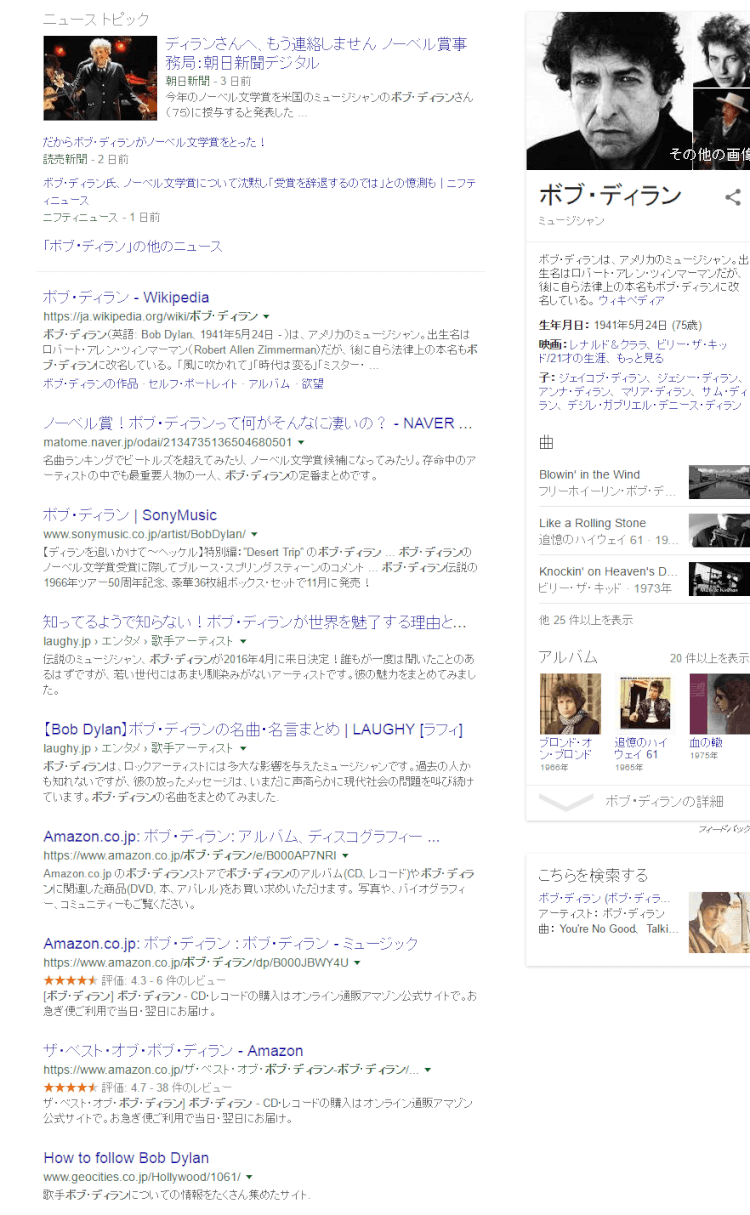
Task: Open 「ボブ・ディラン」の他のニュース link
Action: (133, 246)
